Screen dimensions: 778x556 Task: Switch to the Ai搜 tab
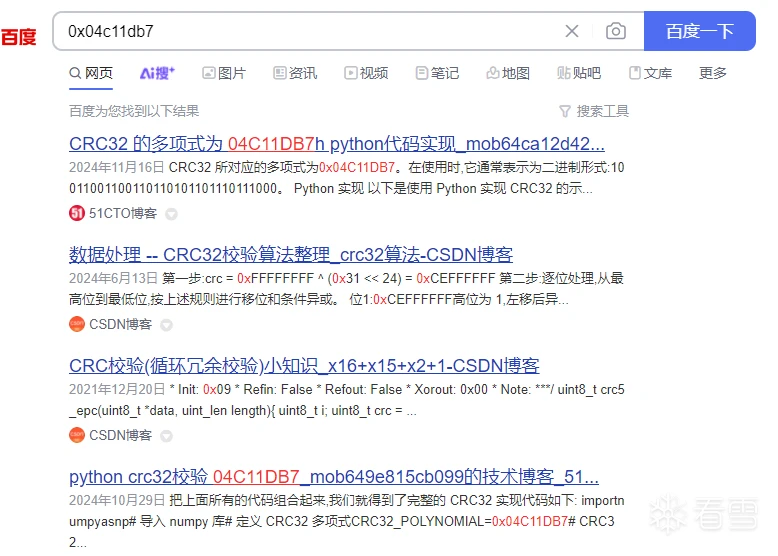tap(157, 73)
